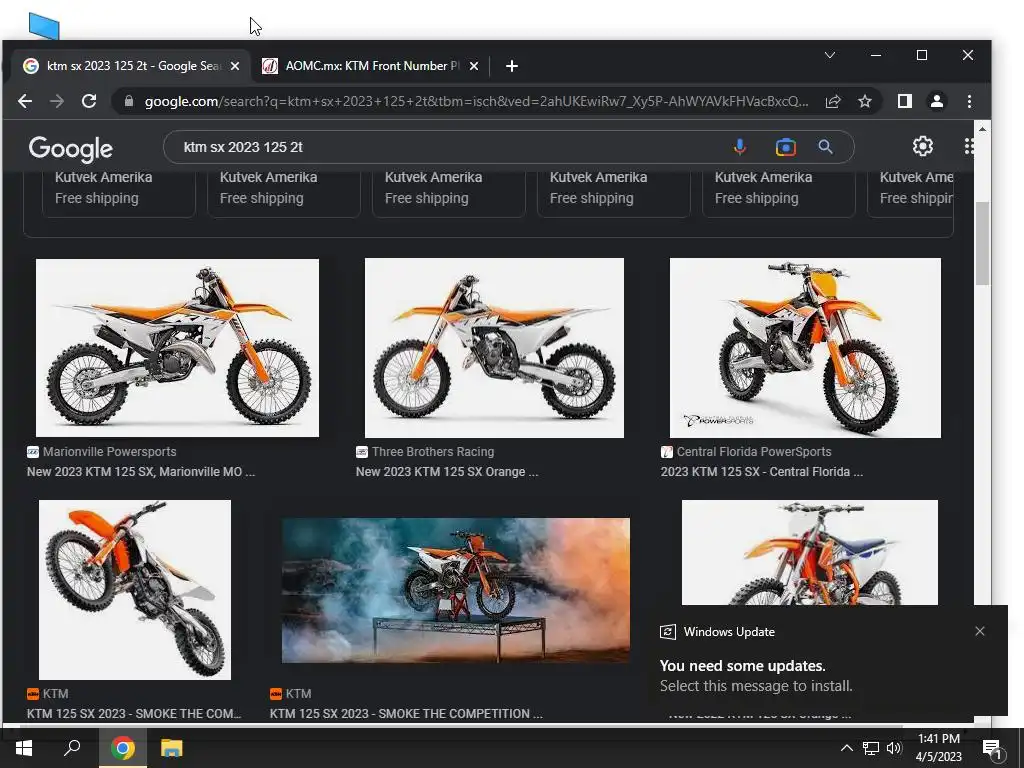The image size is (1024, 768).
Task: Click the scrollbar up arrow
Action: click(982, 129)
